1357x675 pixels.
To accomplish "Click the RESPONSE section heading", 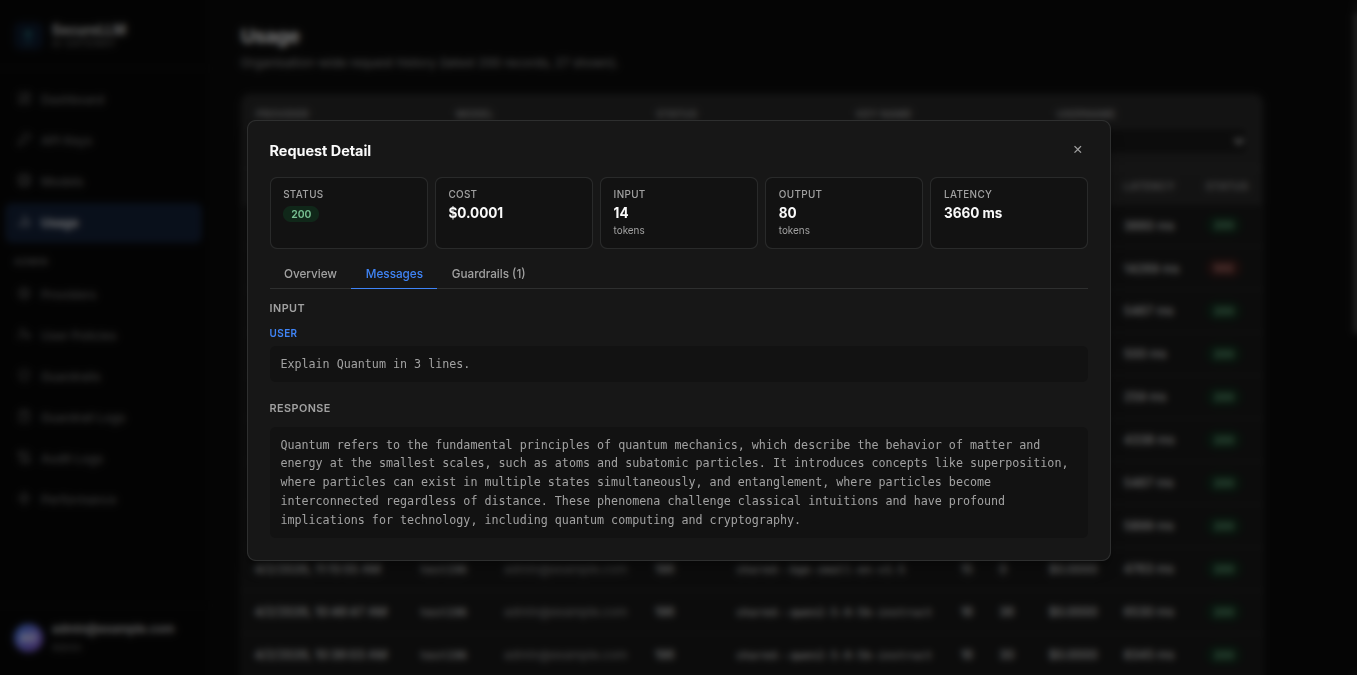I will (300, 409).
